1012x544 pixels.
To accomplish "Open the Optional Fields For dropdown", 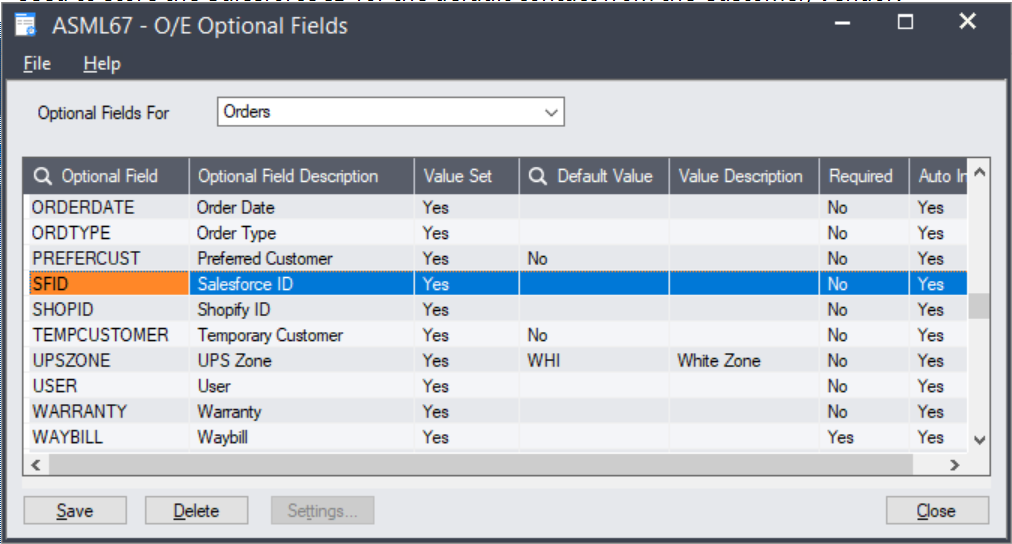I will point(551,113).
